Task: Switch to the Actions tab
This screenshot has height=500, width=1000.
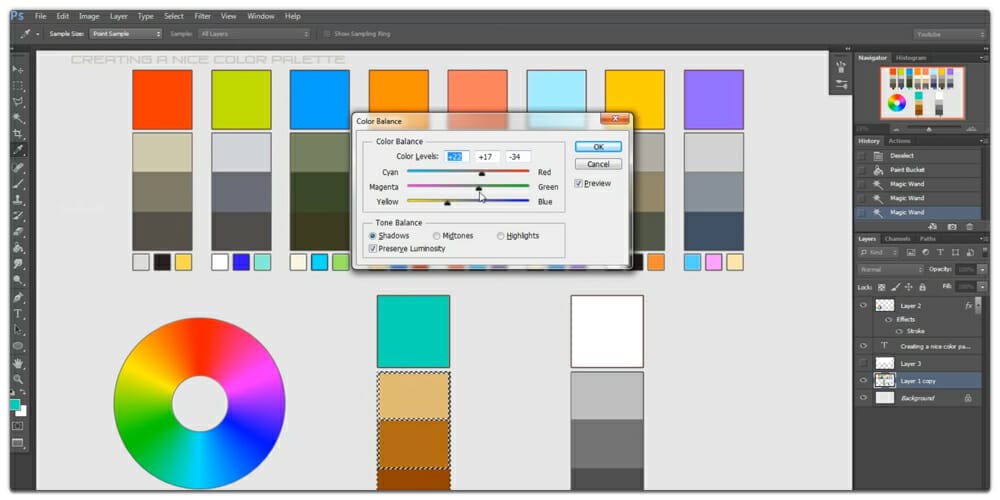Action: click(899, 141)
